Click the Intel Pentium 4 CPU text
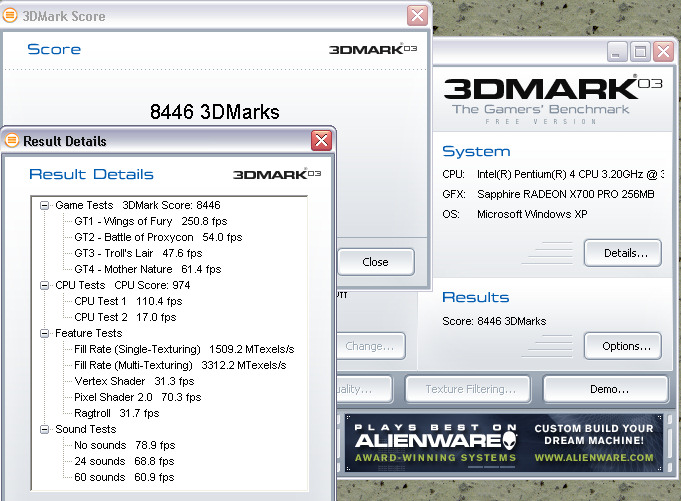The height and width of the screenshot is (501, 681). click(570, 175)
